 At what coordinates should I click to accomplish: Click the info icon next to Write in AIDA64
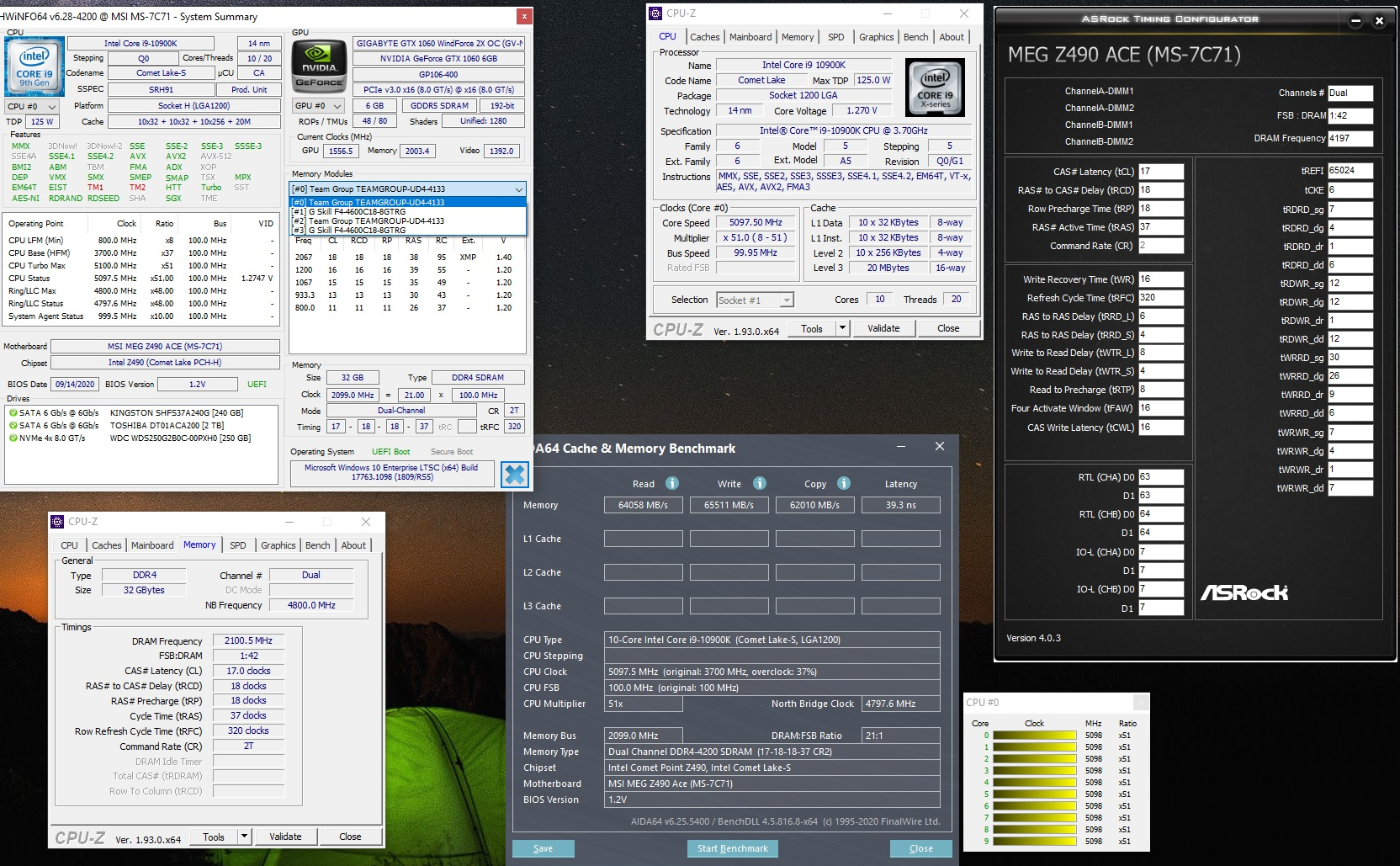click(x=760, y=483)
